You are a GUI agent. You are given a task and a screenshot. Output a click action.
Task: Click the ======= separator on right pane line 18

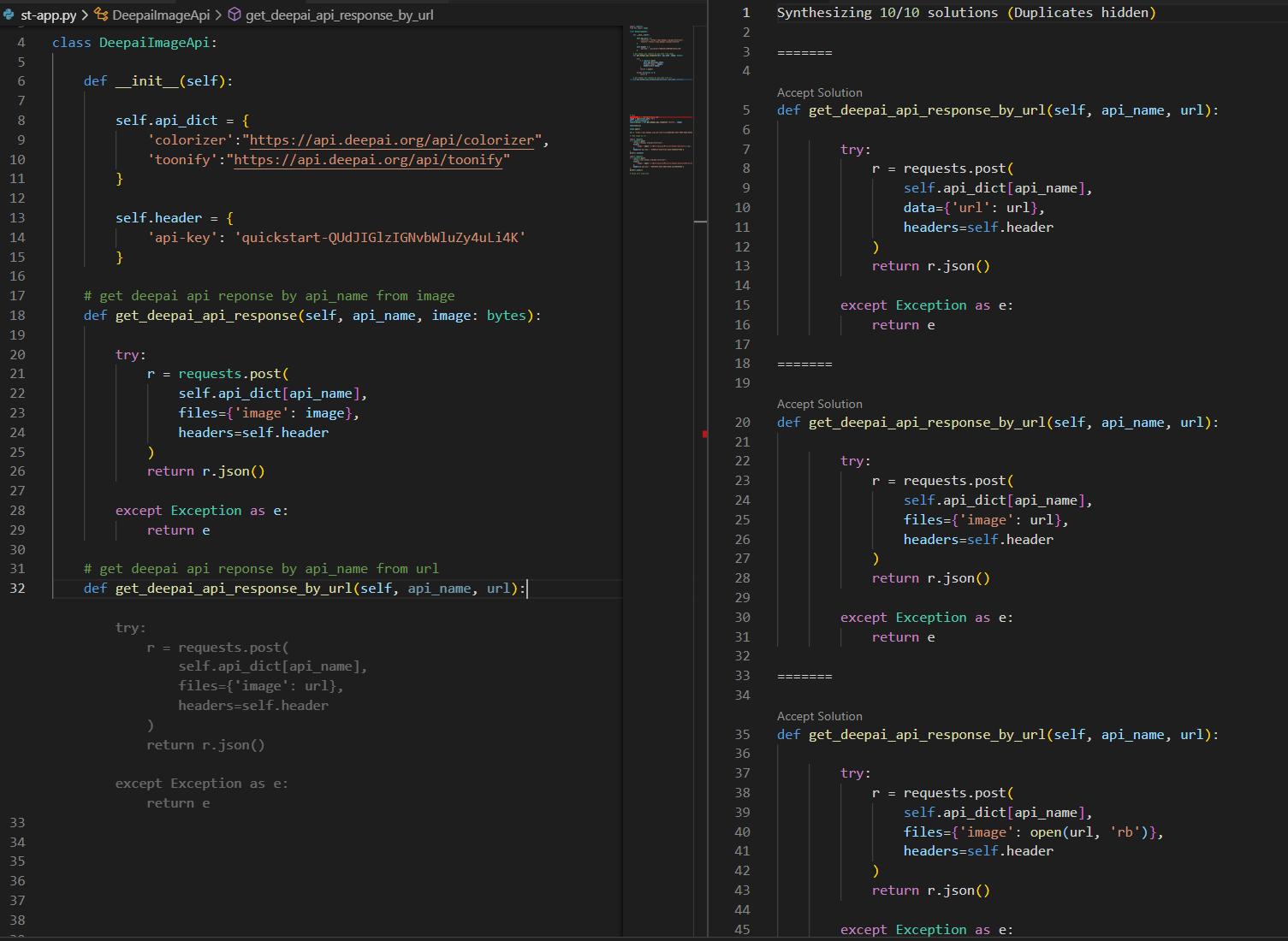coord(804,364)
